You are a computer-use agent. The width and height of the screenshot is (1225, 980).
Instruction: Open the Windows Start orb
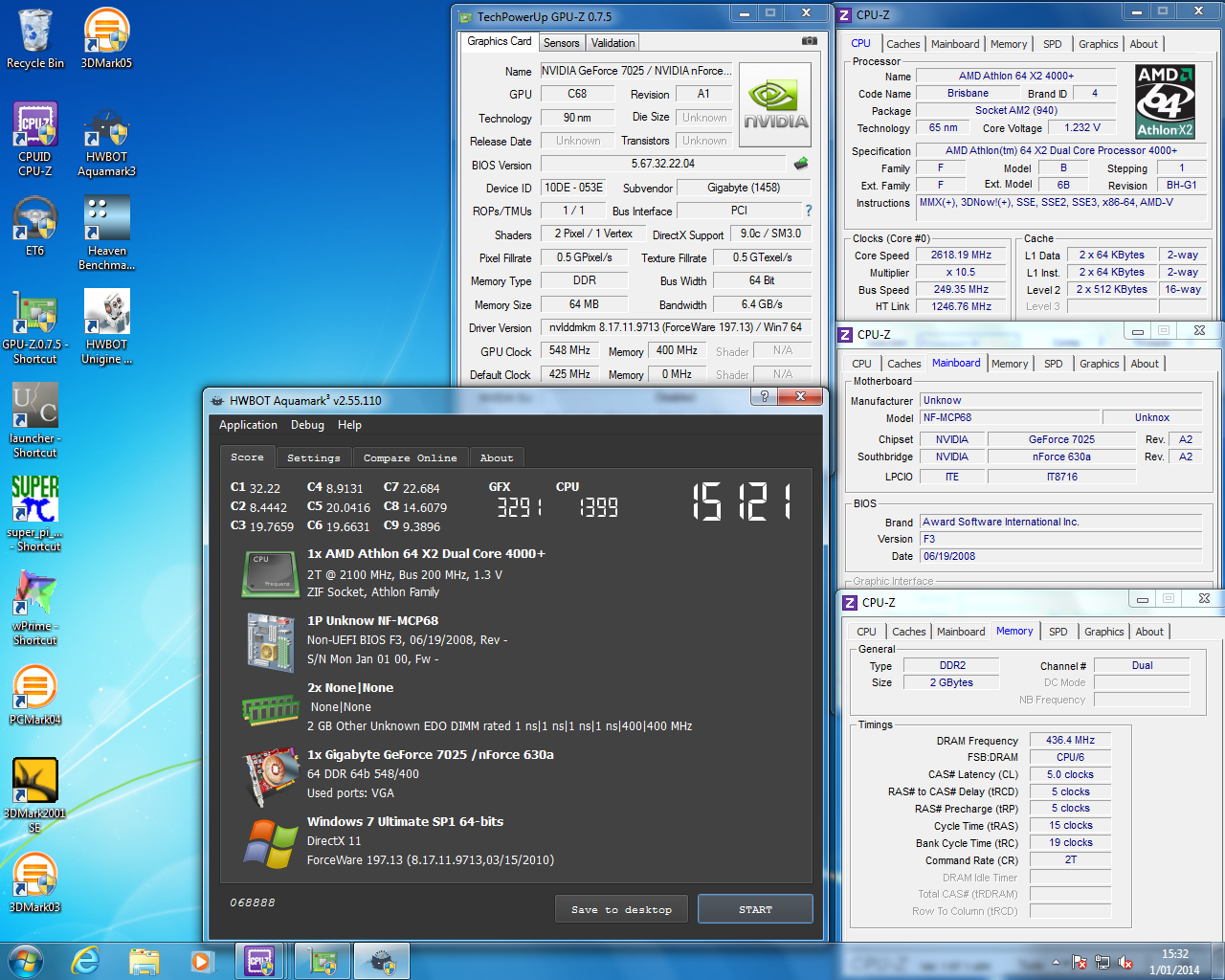click(x=26, y=961)
